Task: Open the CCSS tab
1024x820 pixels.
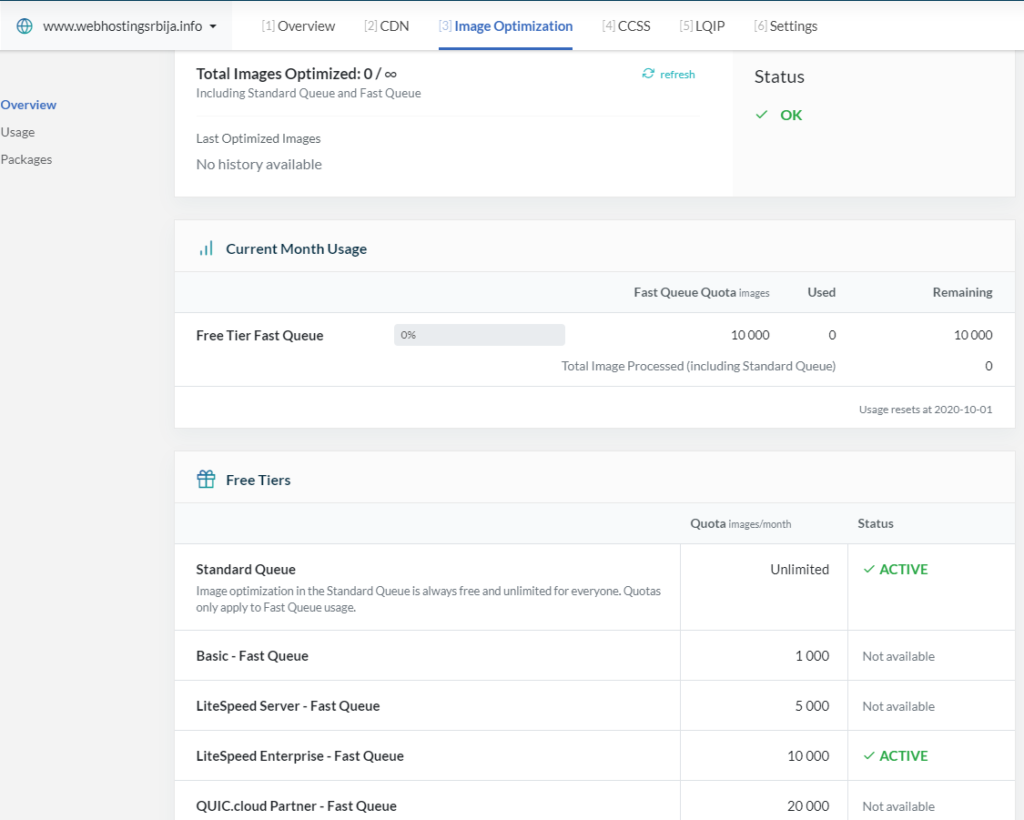Action: coord(626,26)
